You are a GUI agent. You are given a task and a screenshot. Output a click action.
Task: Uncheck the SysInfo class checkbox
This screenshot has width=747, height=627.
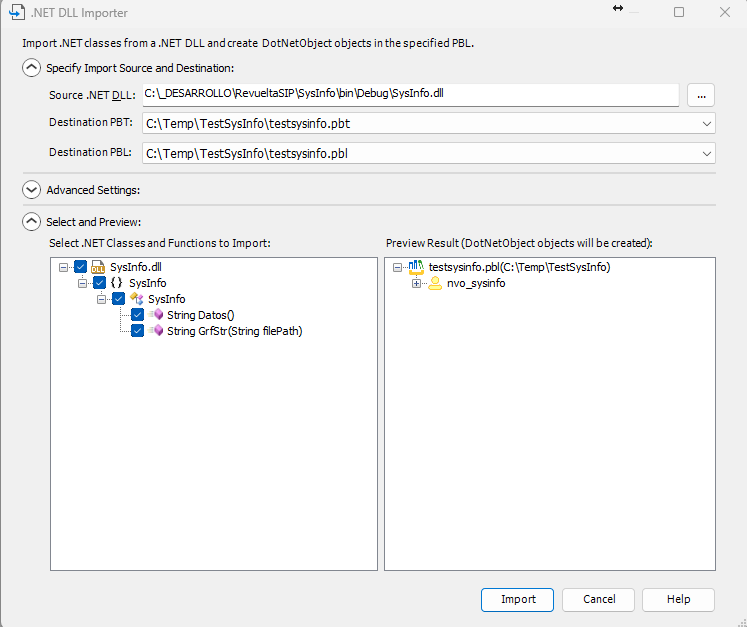(118, 299)
